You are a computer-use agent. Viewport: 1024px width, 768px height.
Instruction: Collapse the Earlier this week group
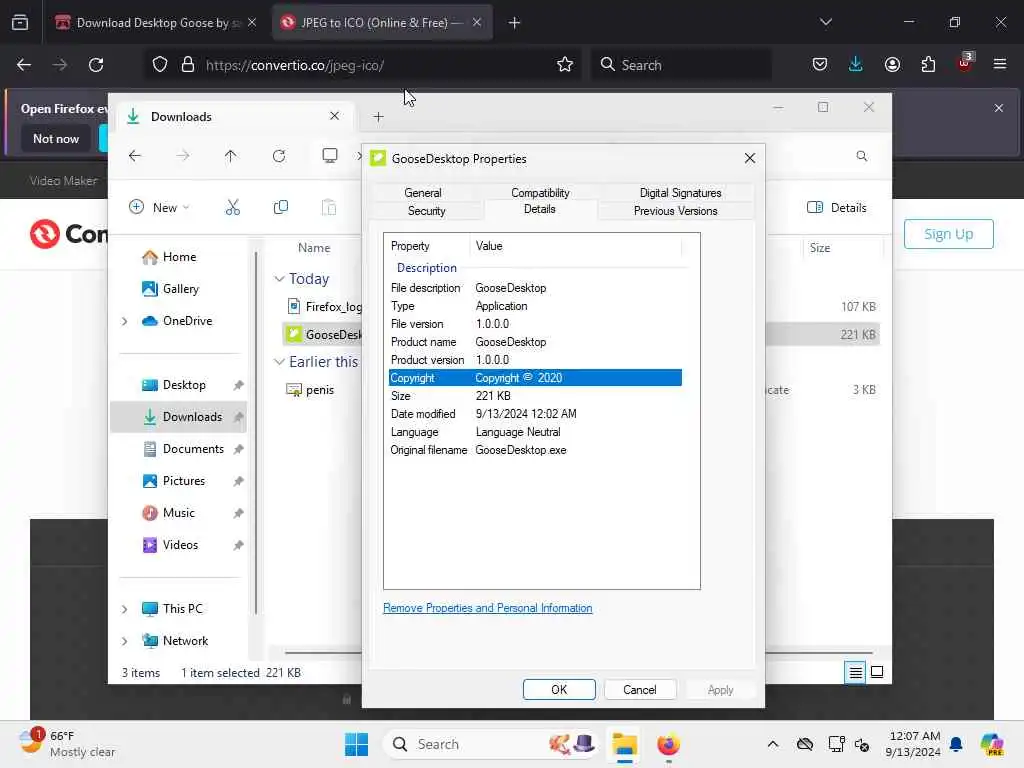tap(280, 362)
